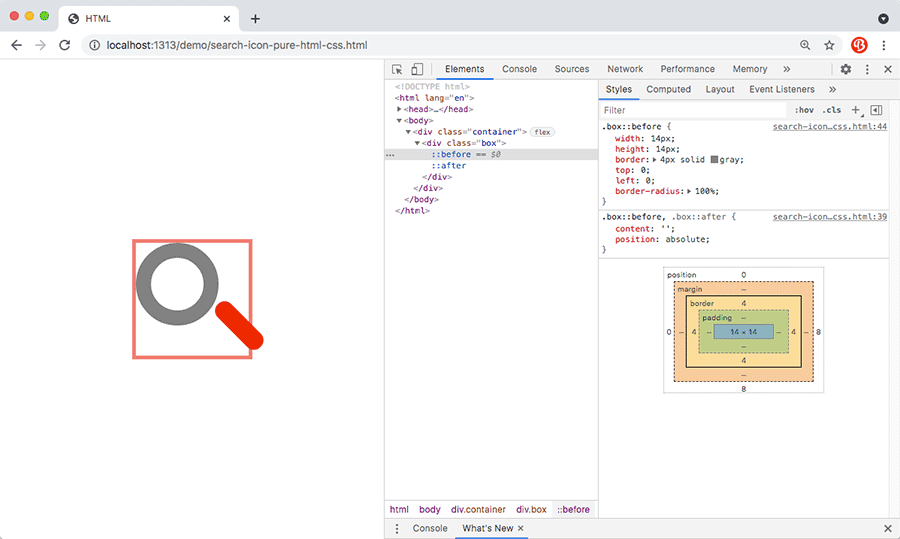Open the Memory tab
900x539 pixels.
point(750,69)
